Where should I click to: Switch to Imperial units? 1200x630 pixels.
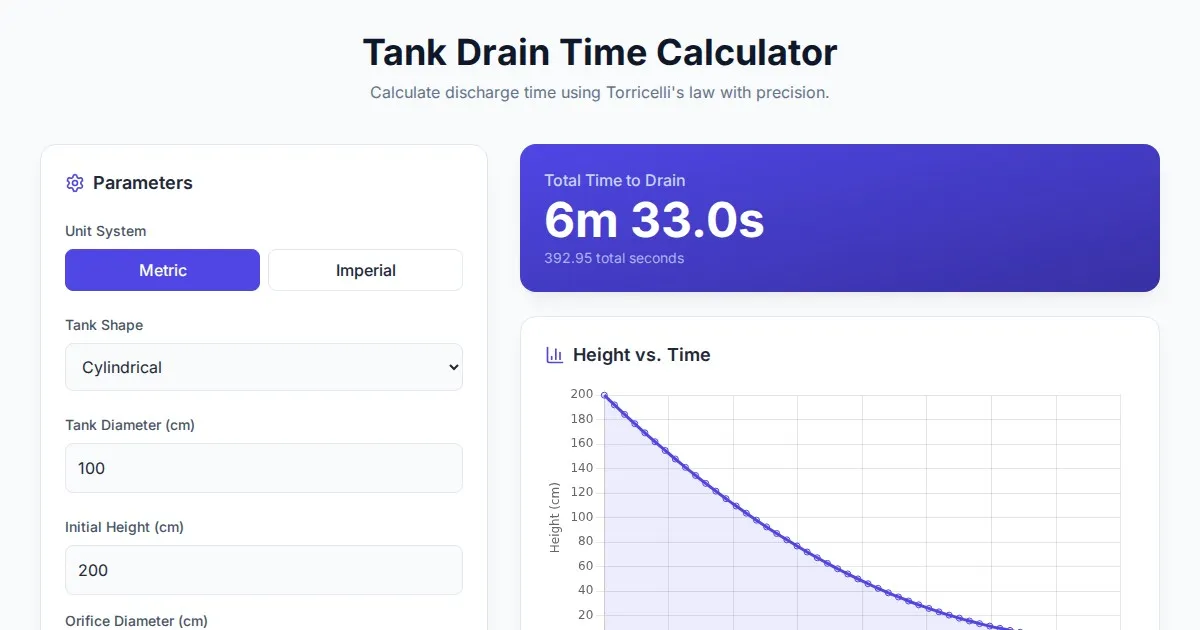[365, 270]
